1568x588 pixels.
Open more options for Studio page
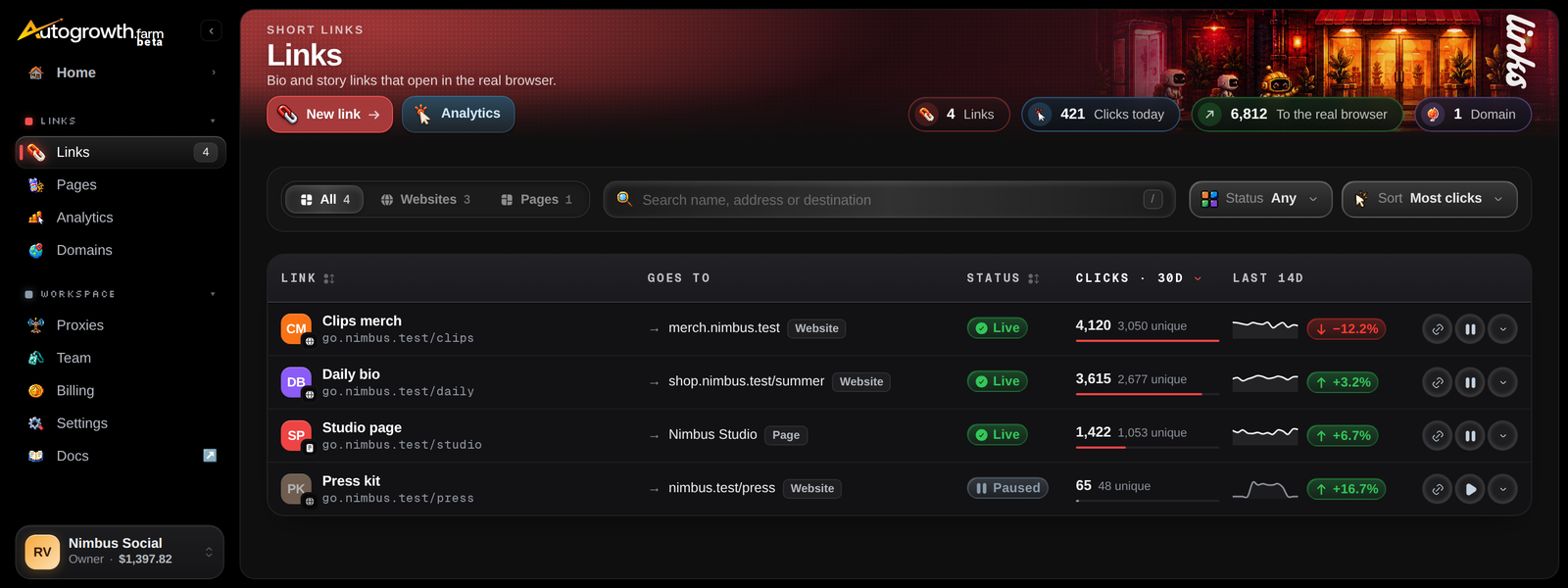1502,436
